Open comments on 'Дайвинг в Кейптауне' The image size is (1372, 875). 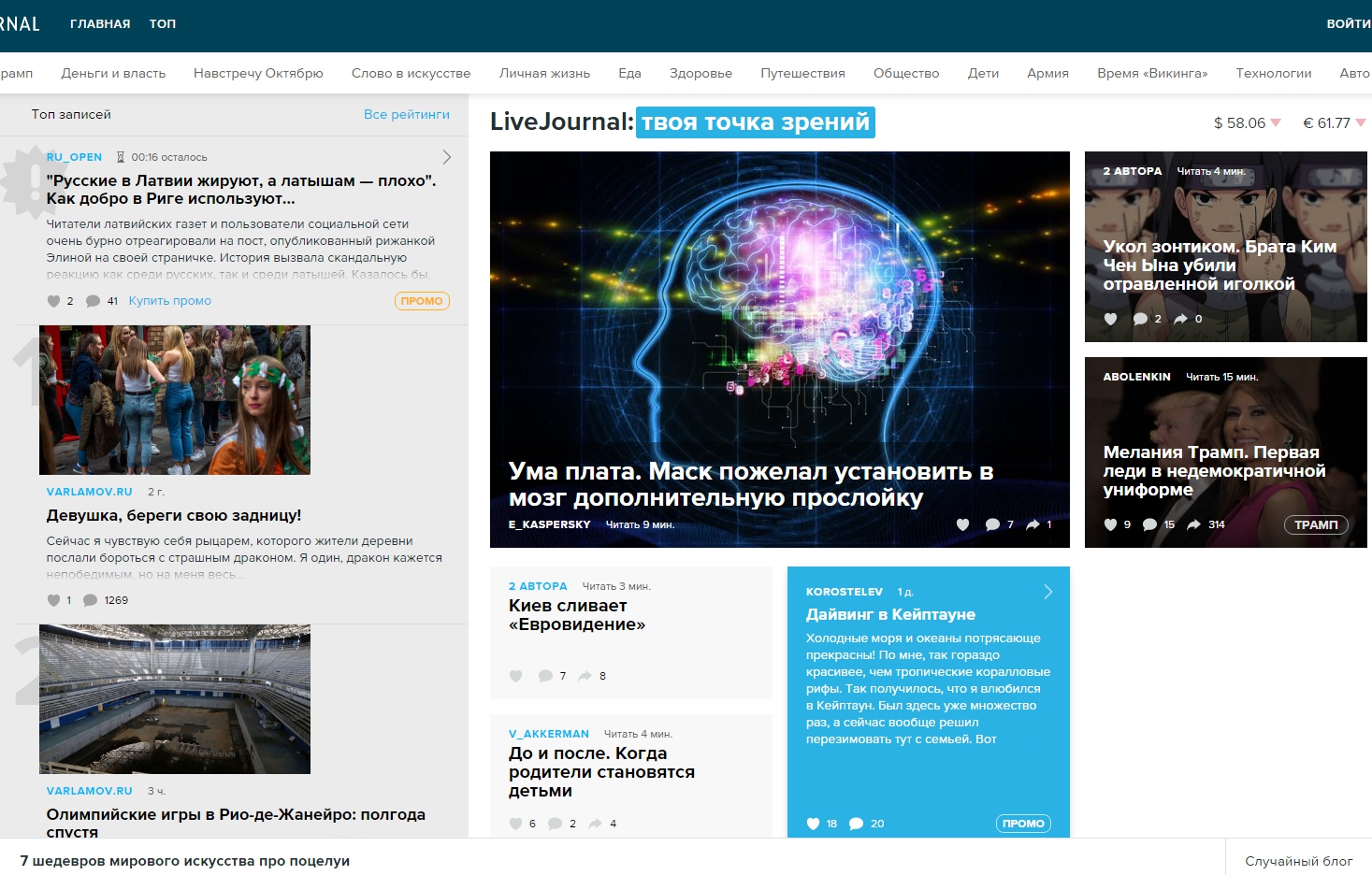tap(856, 824)
